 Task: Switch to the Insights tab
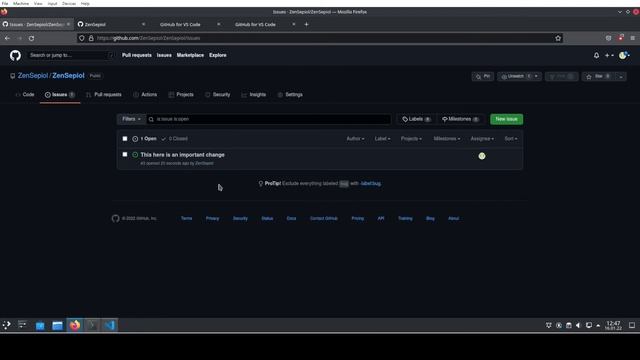[x=253, y=95]
